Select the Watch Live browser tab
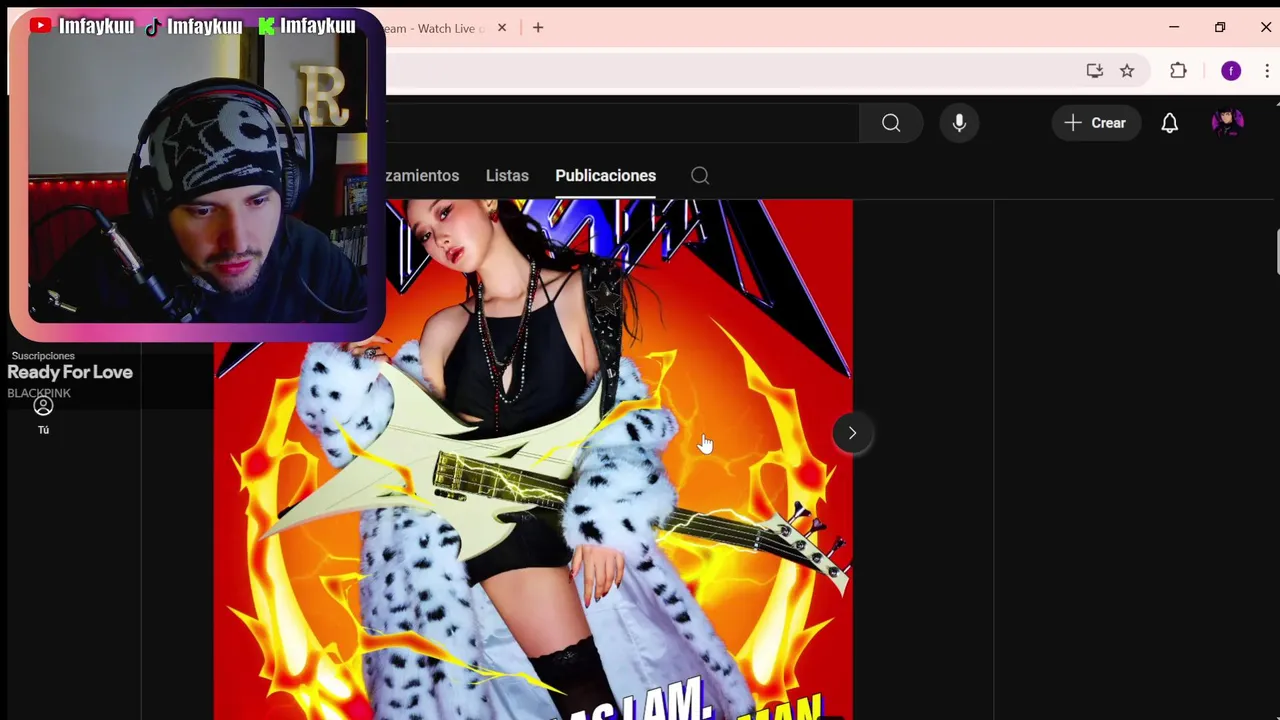This screenshot has width=1280, height=720. (438, 28)
